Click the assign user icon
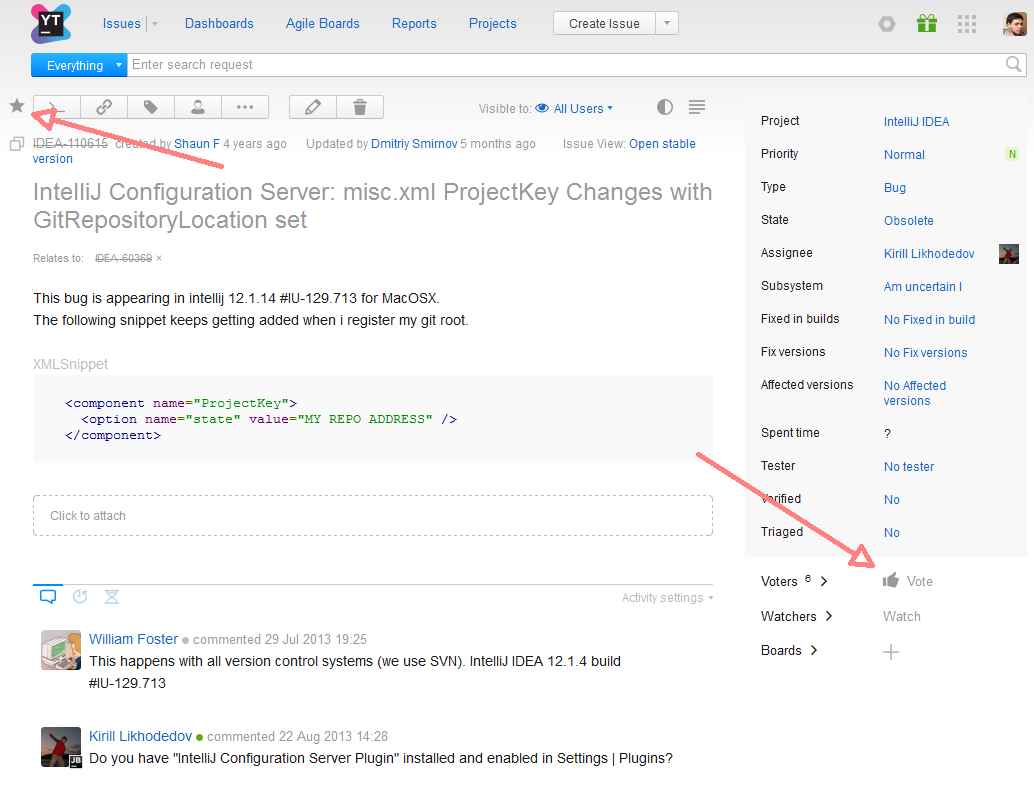This screenshot has height=785, width=1034. [198, 107]
